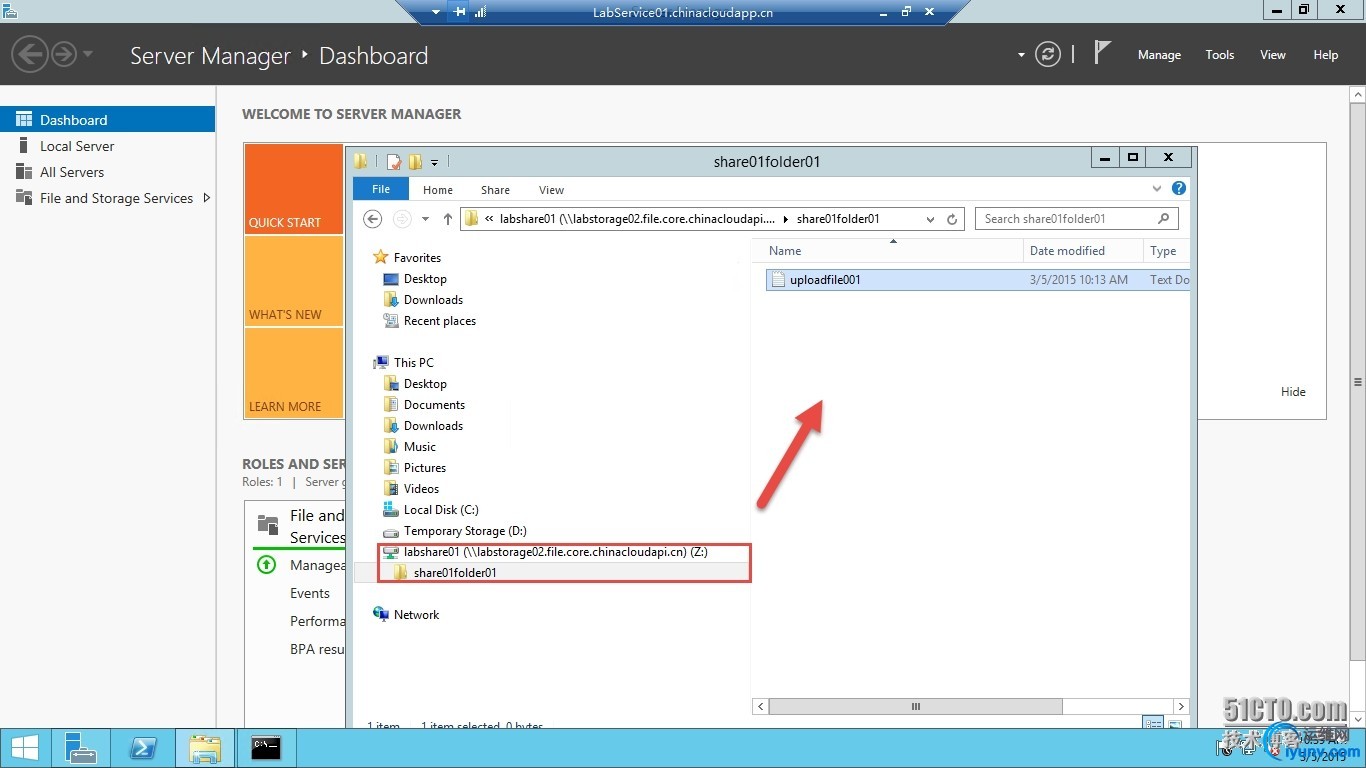Click the QUICK START tile

pos(294,189)
